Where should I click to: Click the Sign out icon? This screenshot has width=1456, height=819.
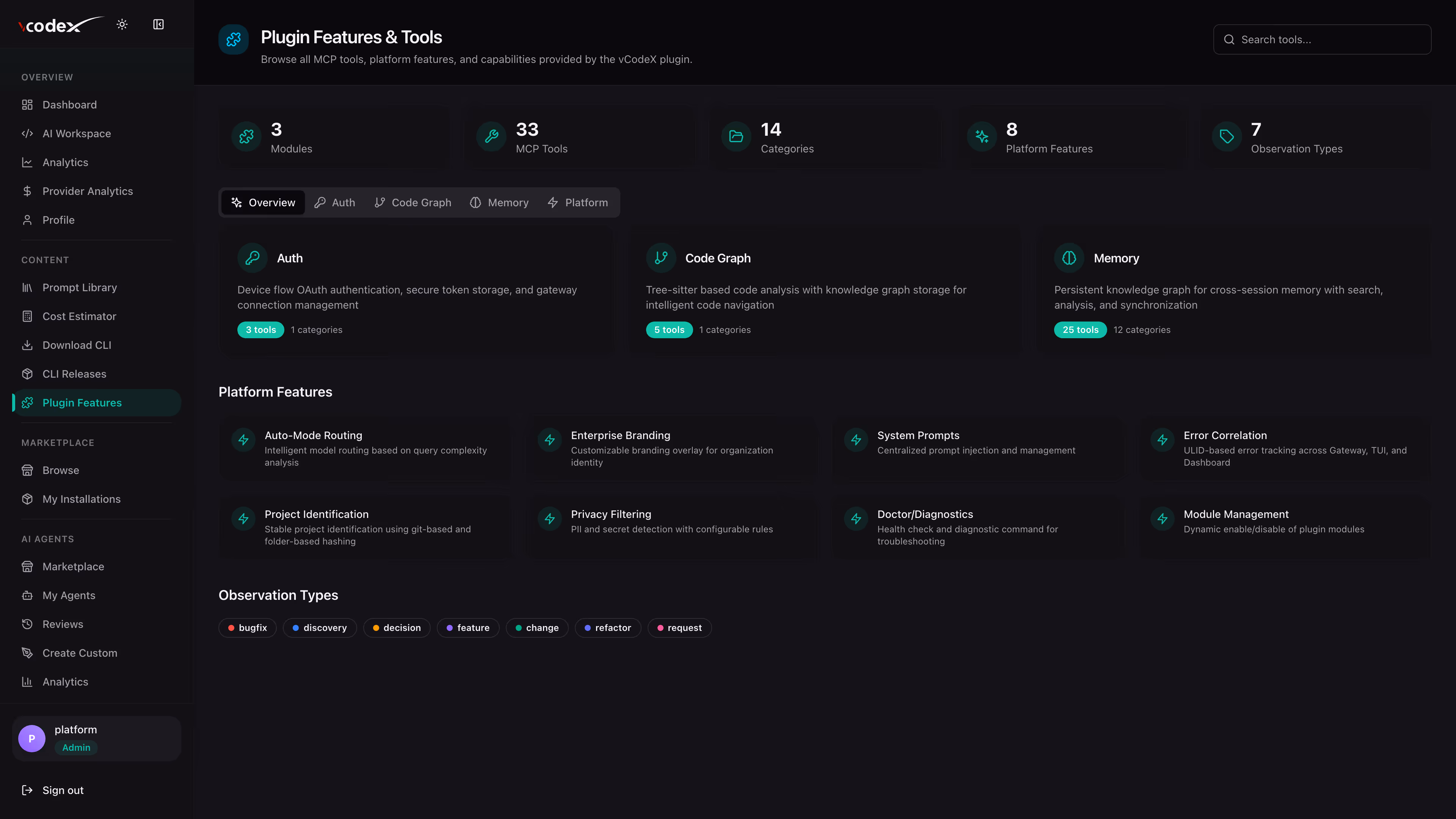point(27,790)
